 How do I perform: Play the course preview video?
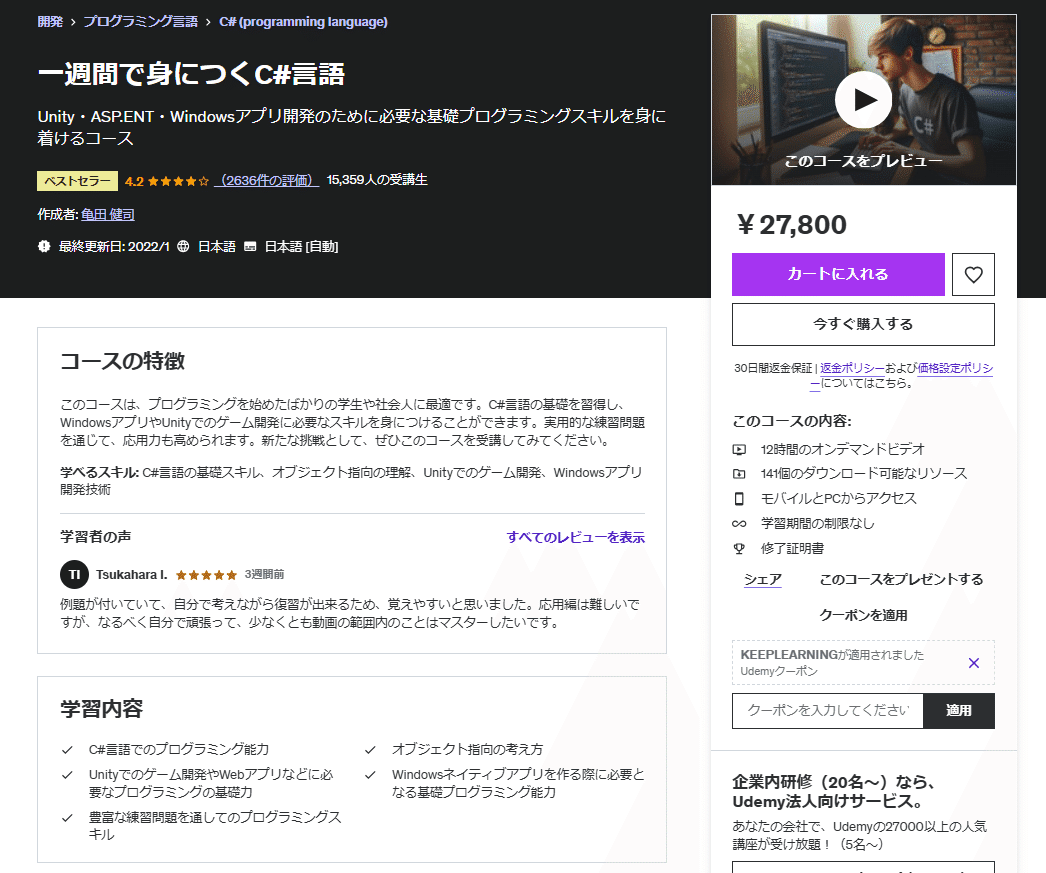click(x=863, y=100)
